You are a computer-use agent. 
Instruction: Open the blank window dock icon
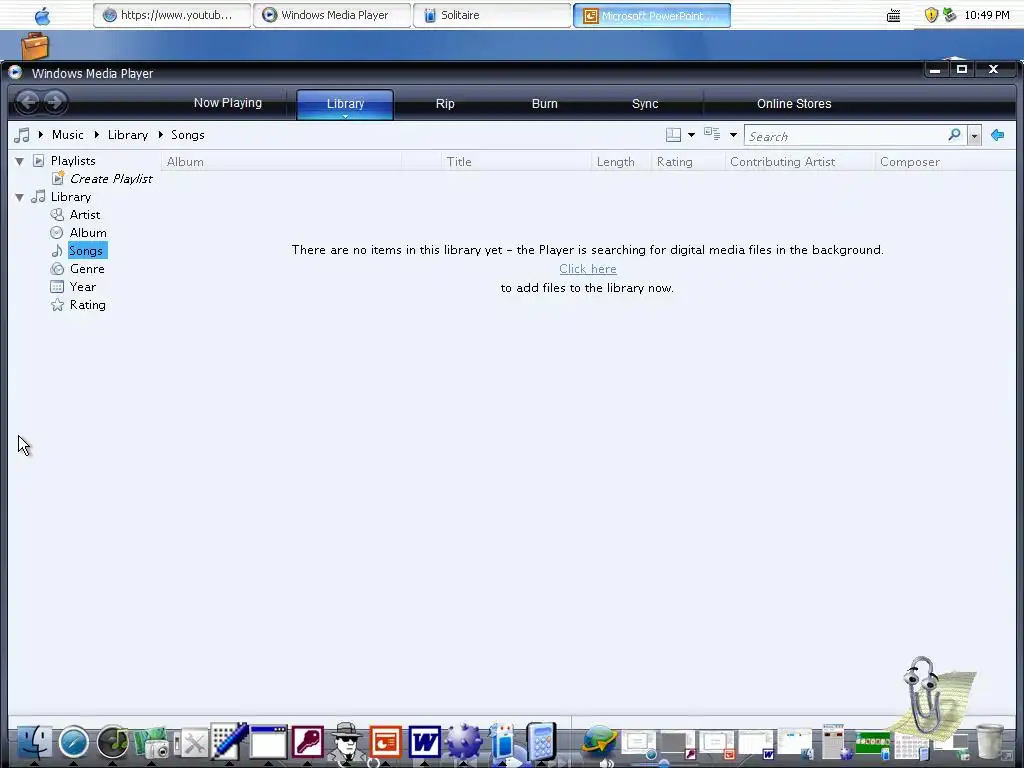(268, 743)
